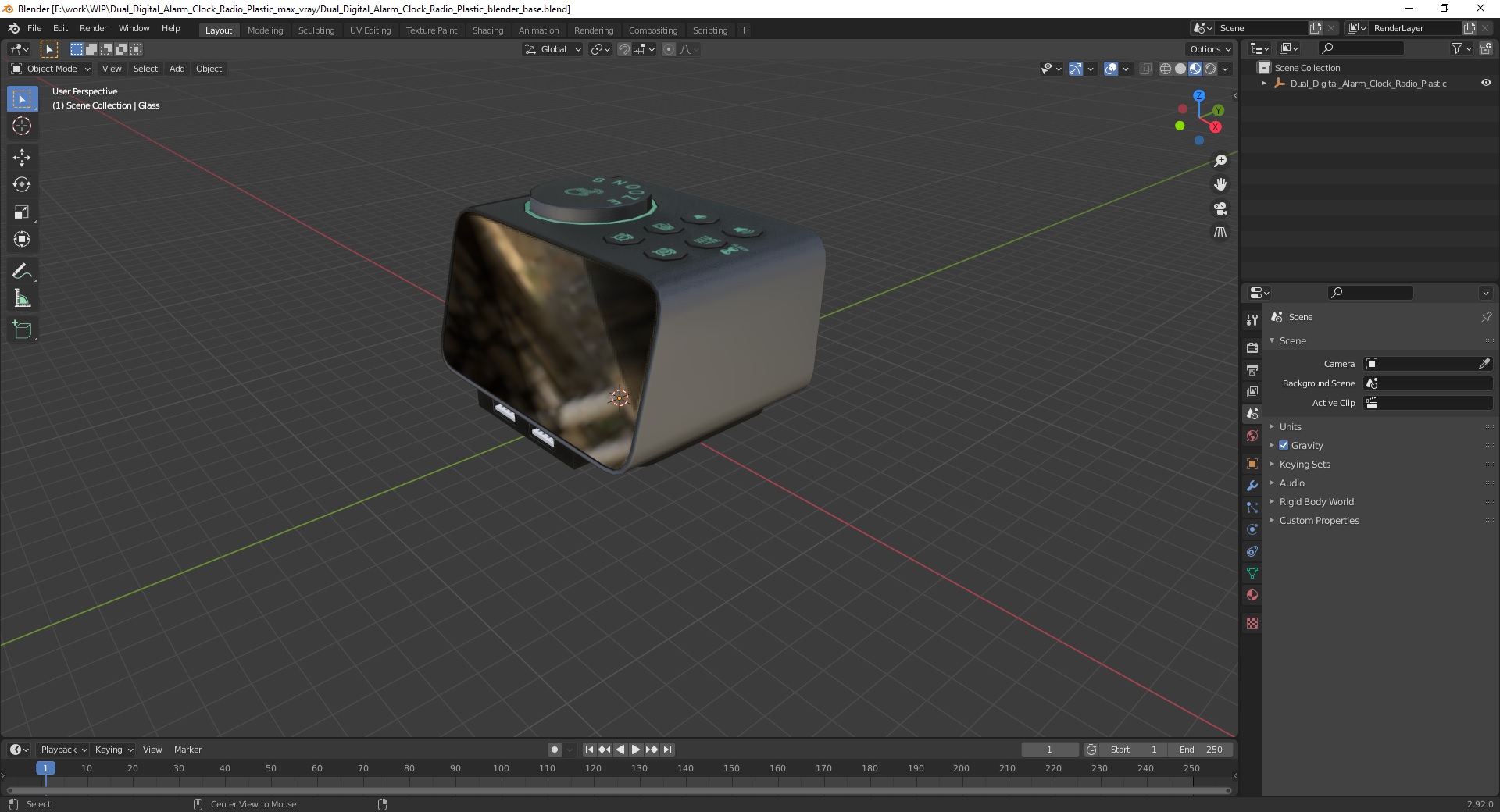Open the Object properties tab
Viewport: 1500px width, 812px height.
(1252, 464)
